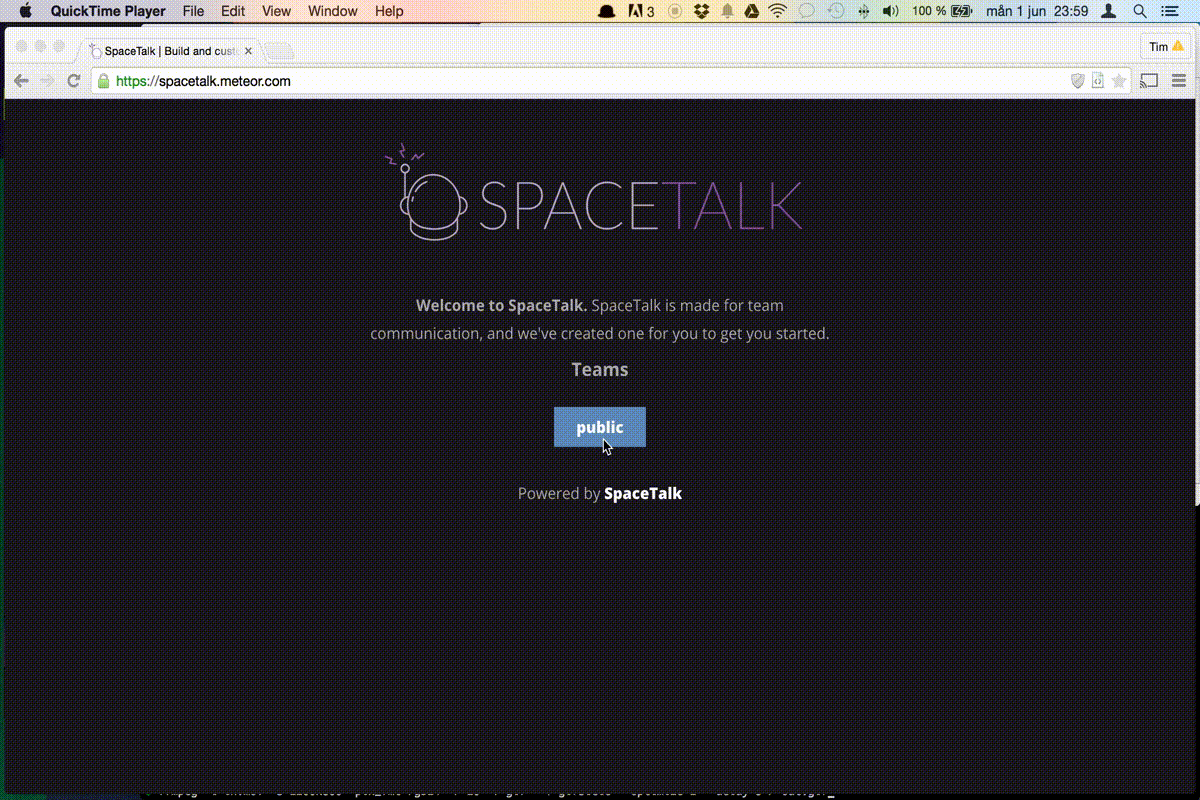This screenshot has height=800, width=1200.
Task: Open a new tab next to SpaceTalk
Action: pos(281,50)
